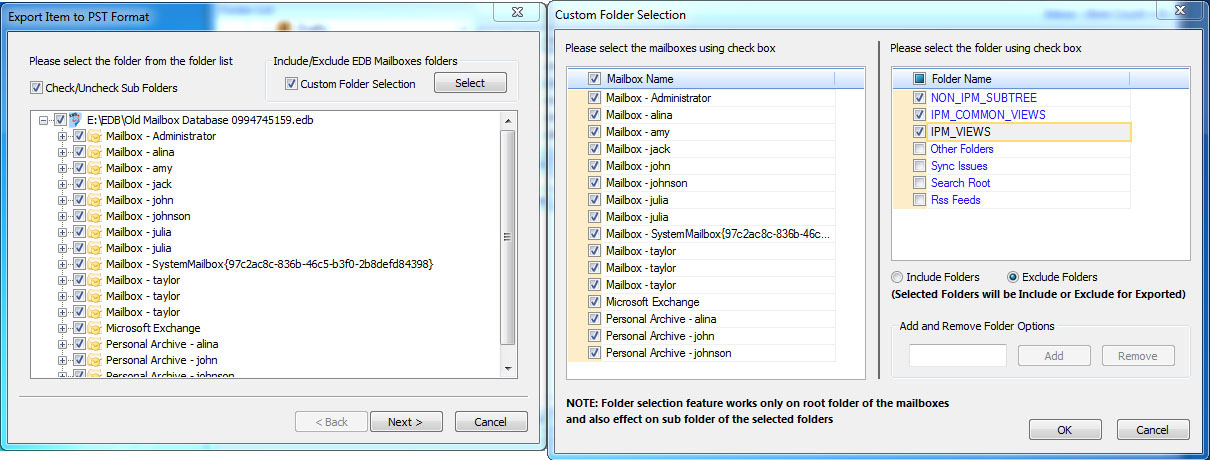
Task: Click the mailbox tree vertical scrollbar
Action: point(508,237)
